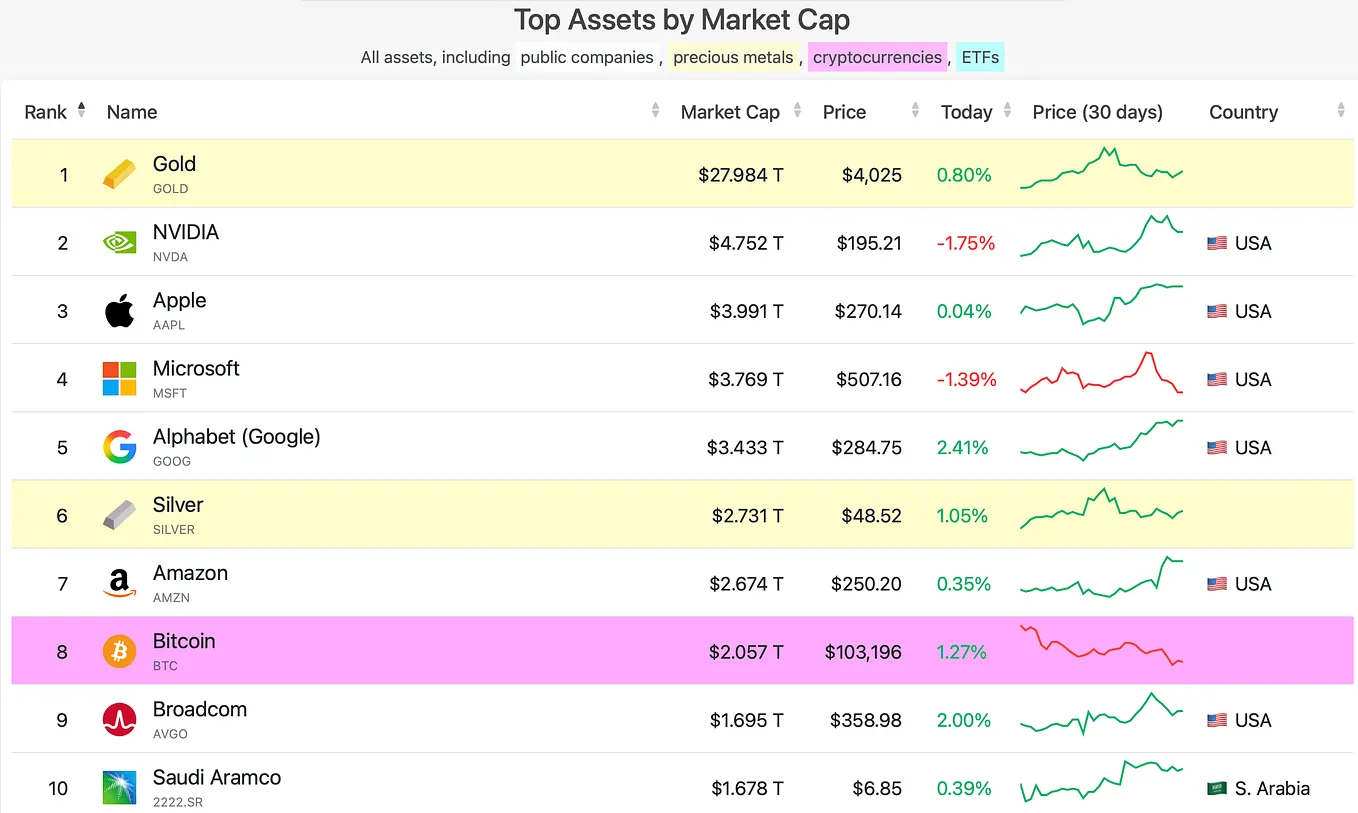Click Bitcoin red 30-day chart
Image resolution: width=1358 pixels, height=813 pixels.
point(1101,645)
